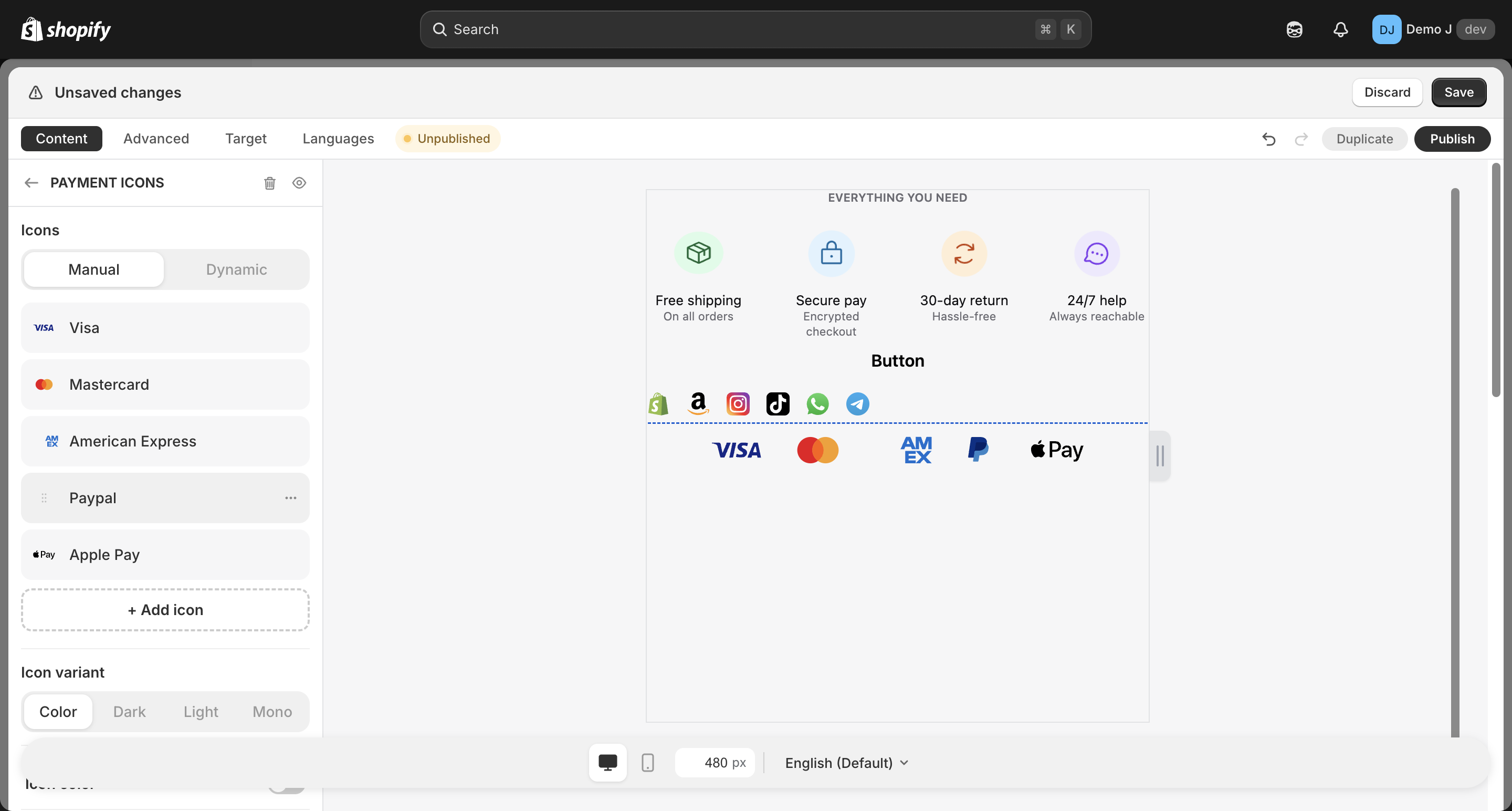Screen dimensions: 1512x811
Task: Switch to mobile preview icon
Action: [647, 763]
